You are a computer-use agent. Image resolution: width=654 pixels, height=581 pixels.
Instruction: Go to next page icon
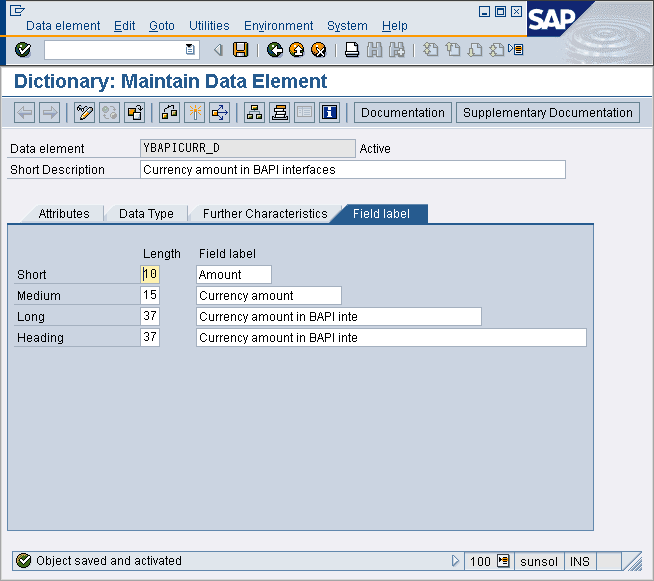pos(475,50)
